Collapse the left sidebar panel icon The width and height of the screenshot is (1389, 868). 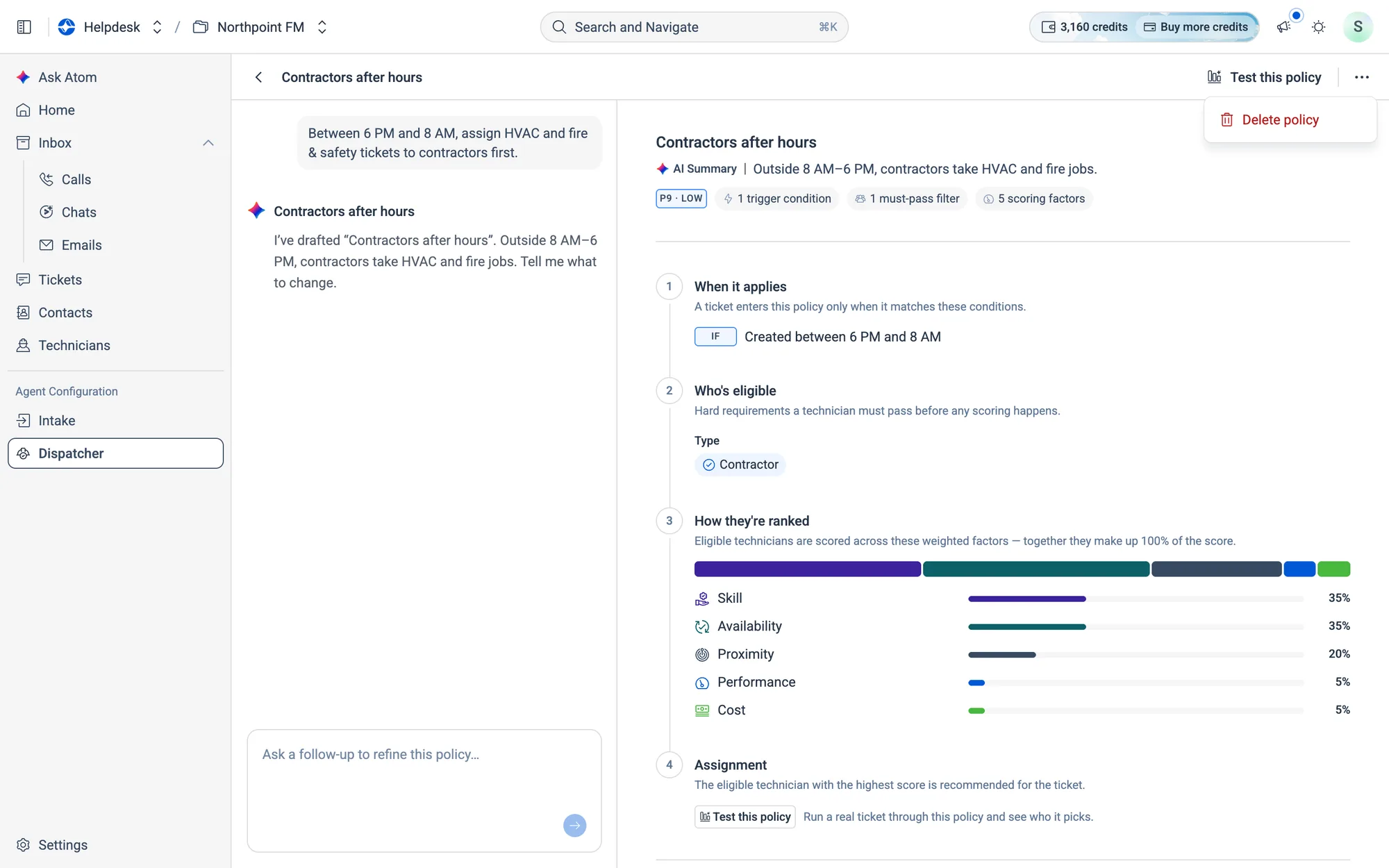[x=24, y=27]
